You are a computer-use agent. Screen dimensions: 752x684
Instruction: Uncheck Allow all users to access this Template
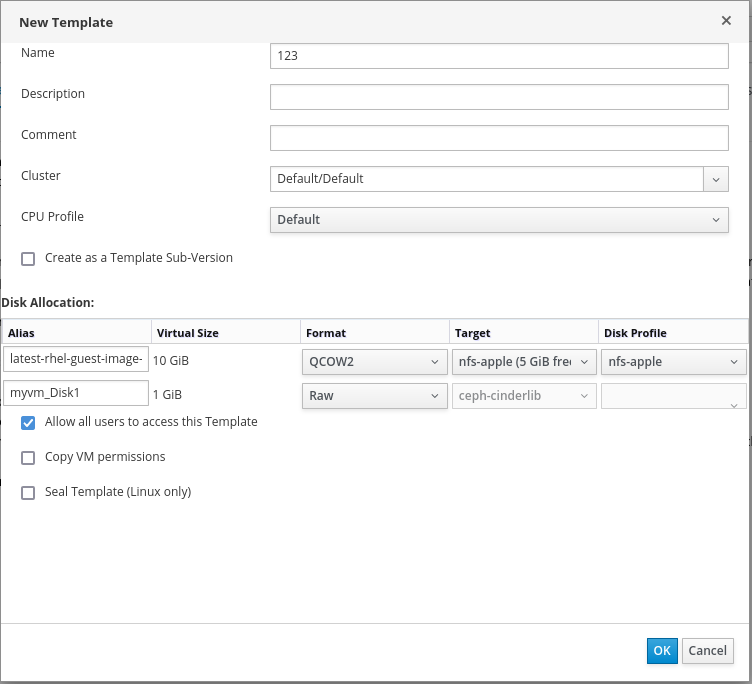click(28, 423)
